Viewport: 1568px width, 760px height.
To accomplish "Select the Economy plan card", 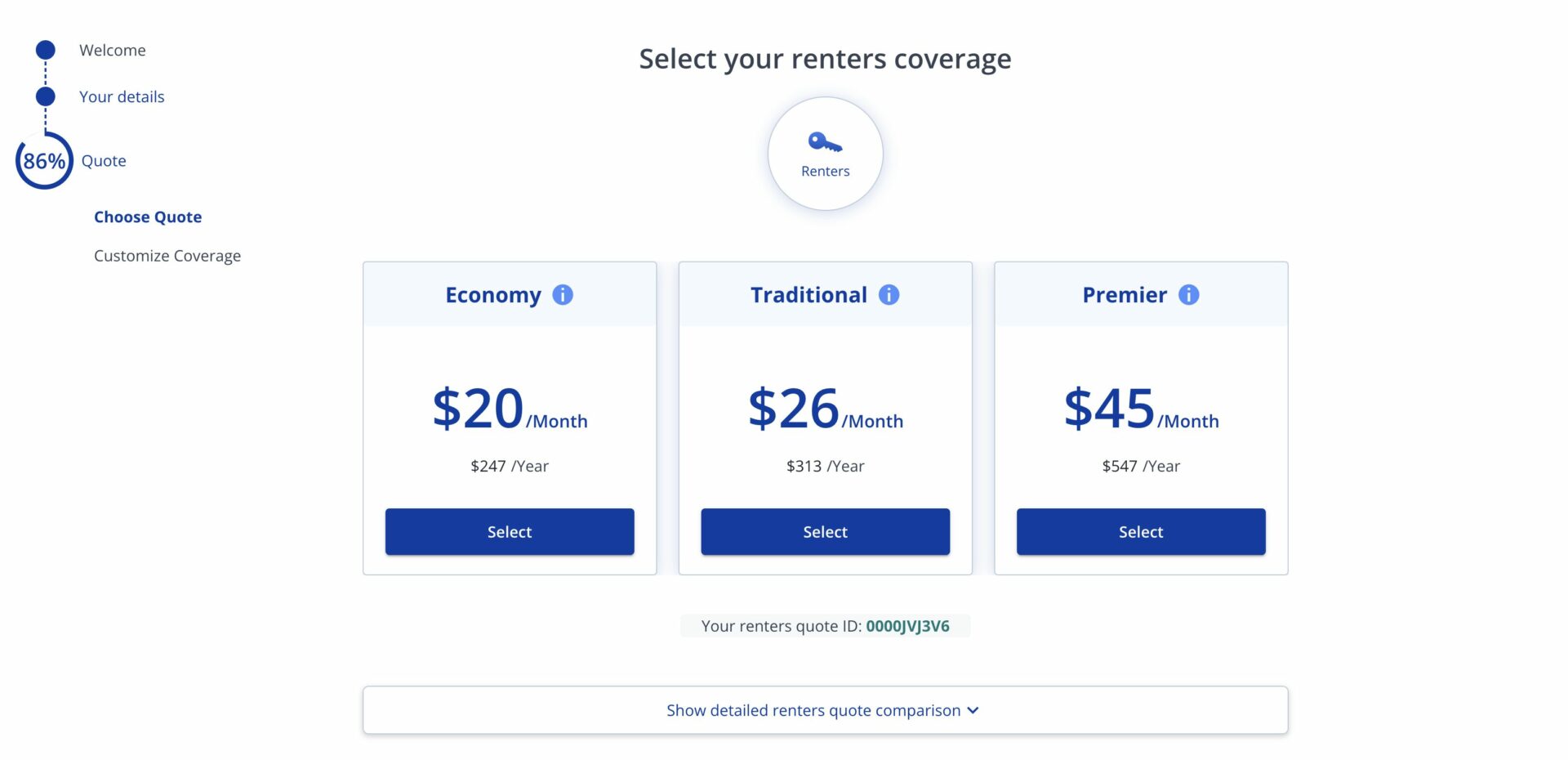I will pyautogui.click(x=509, y=531).
